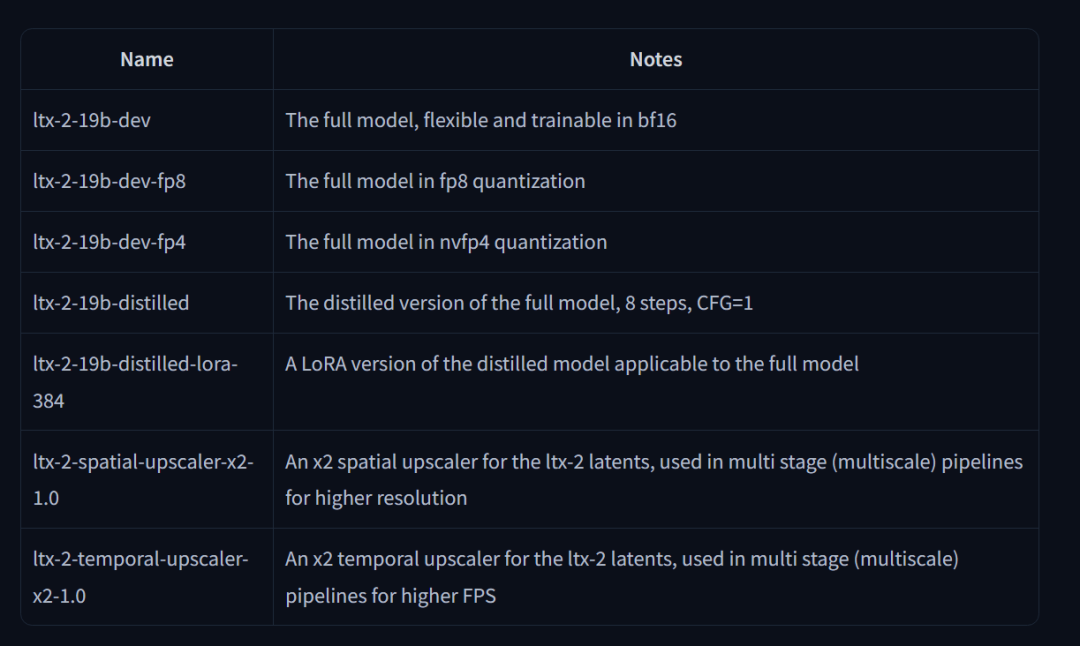Click the x2 spatial upscaler description
Viewport: 1080px width, 646px height.
click(x=653, y=480)
